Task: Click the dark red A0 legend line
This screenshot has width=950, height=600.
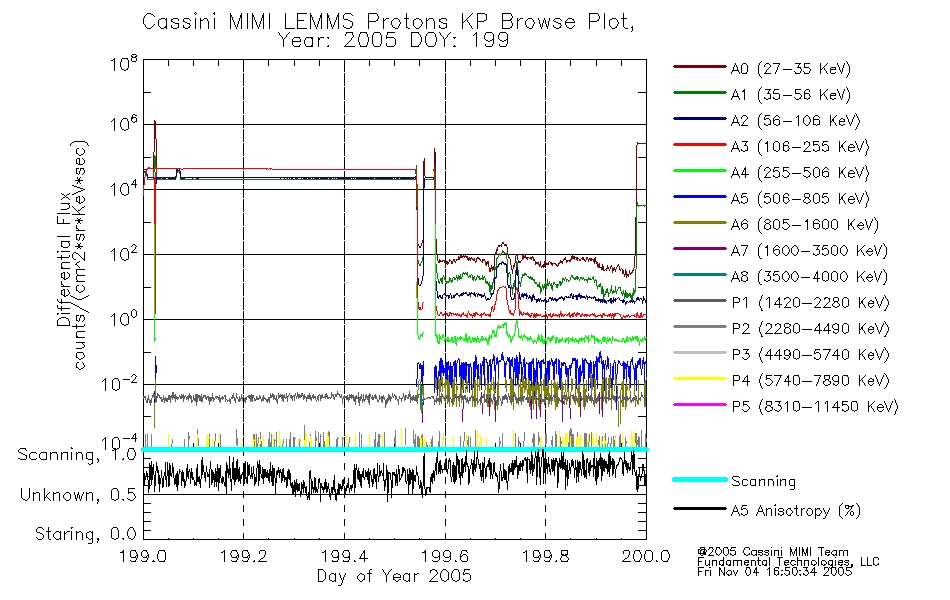Action: coord(699,67)
